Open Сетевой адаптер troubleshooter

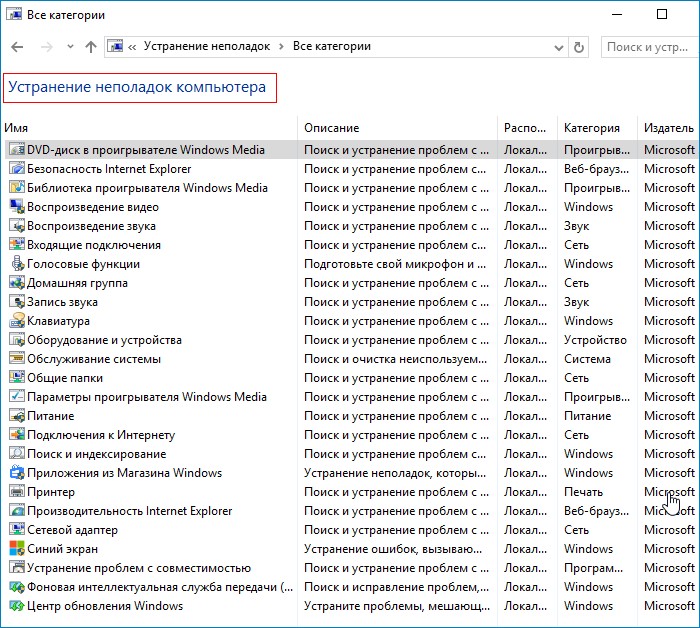72,530
